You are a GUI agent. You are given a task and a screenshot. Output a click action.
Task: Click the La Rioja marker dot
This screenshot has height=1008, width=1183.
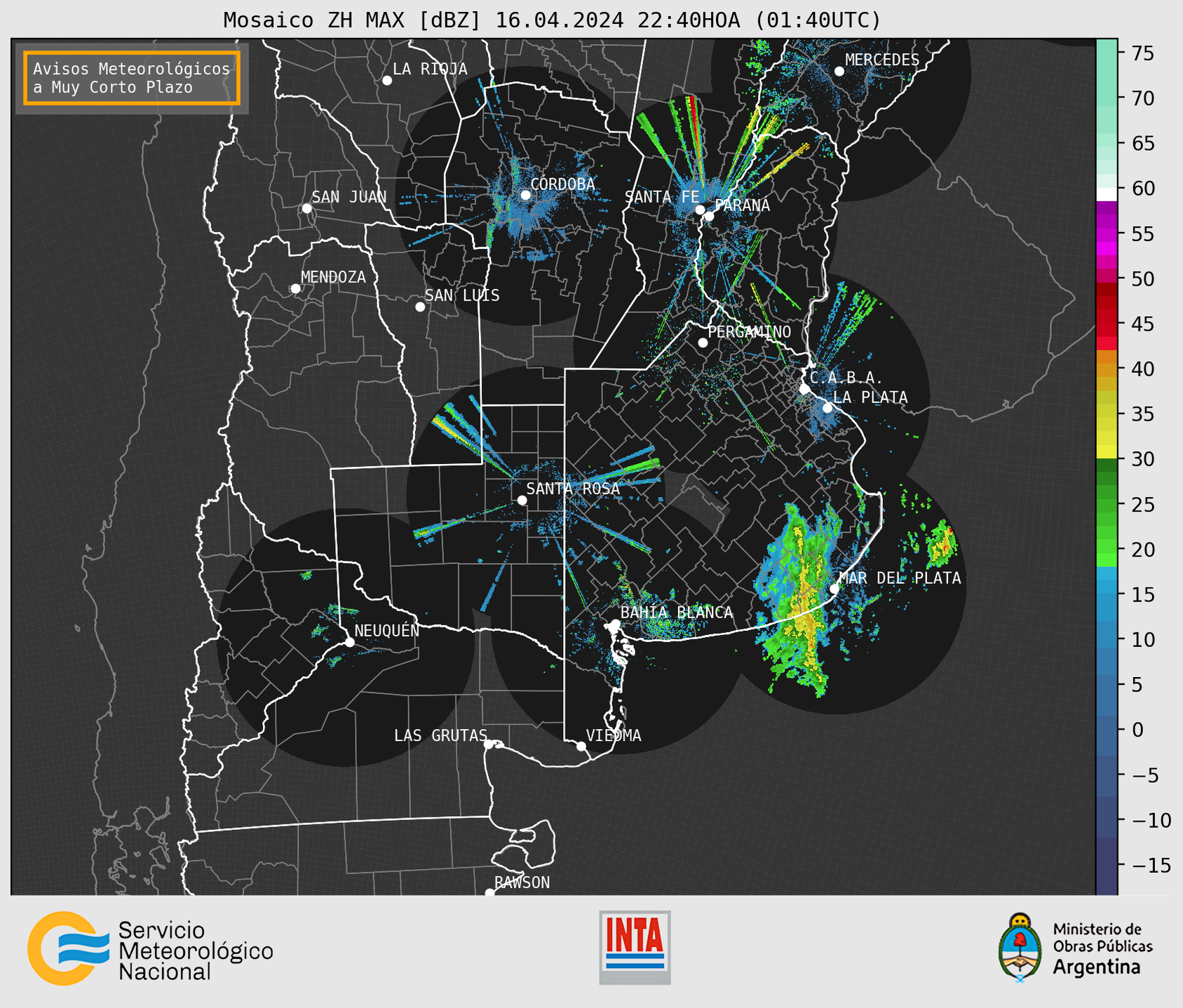click(386, 81)
